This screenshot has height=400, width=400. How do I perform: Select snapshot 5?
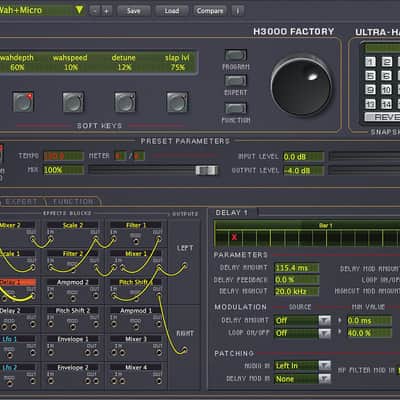[x=370, y=76]
